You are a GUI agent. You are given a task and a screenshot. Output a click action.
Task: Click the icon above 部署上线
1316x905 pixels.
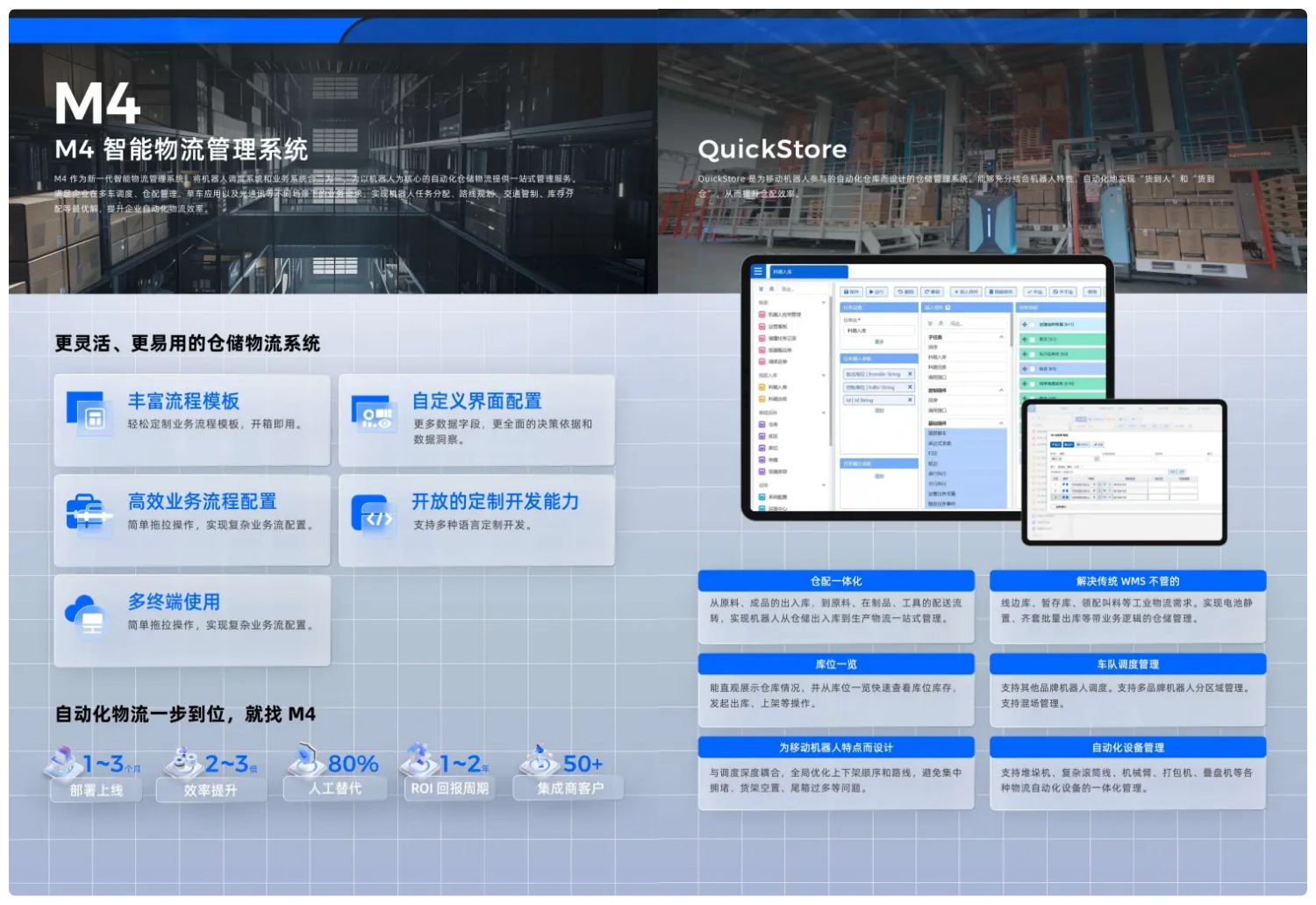point(62,762)
